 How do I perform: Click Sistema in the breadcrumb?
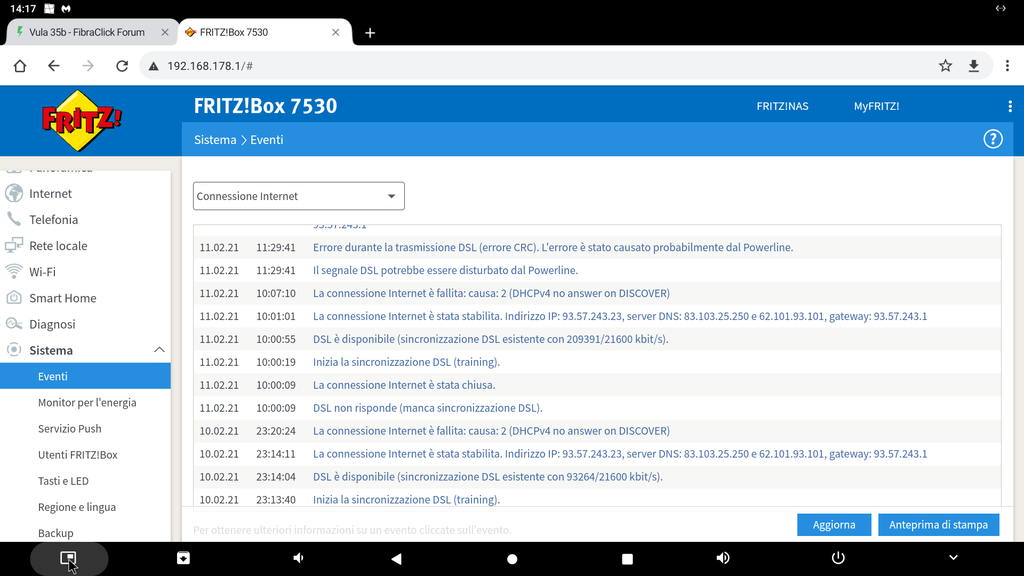click(215, 140)
